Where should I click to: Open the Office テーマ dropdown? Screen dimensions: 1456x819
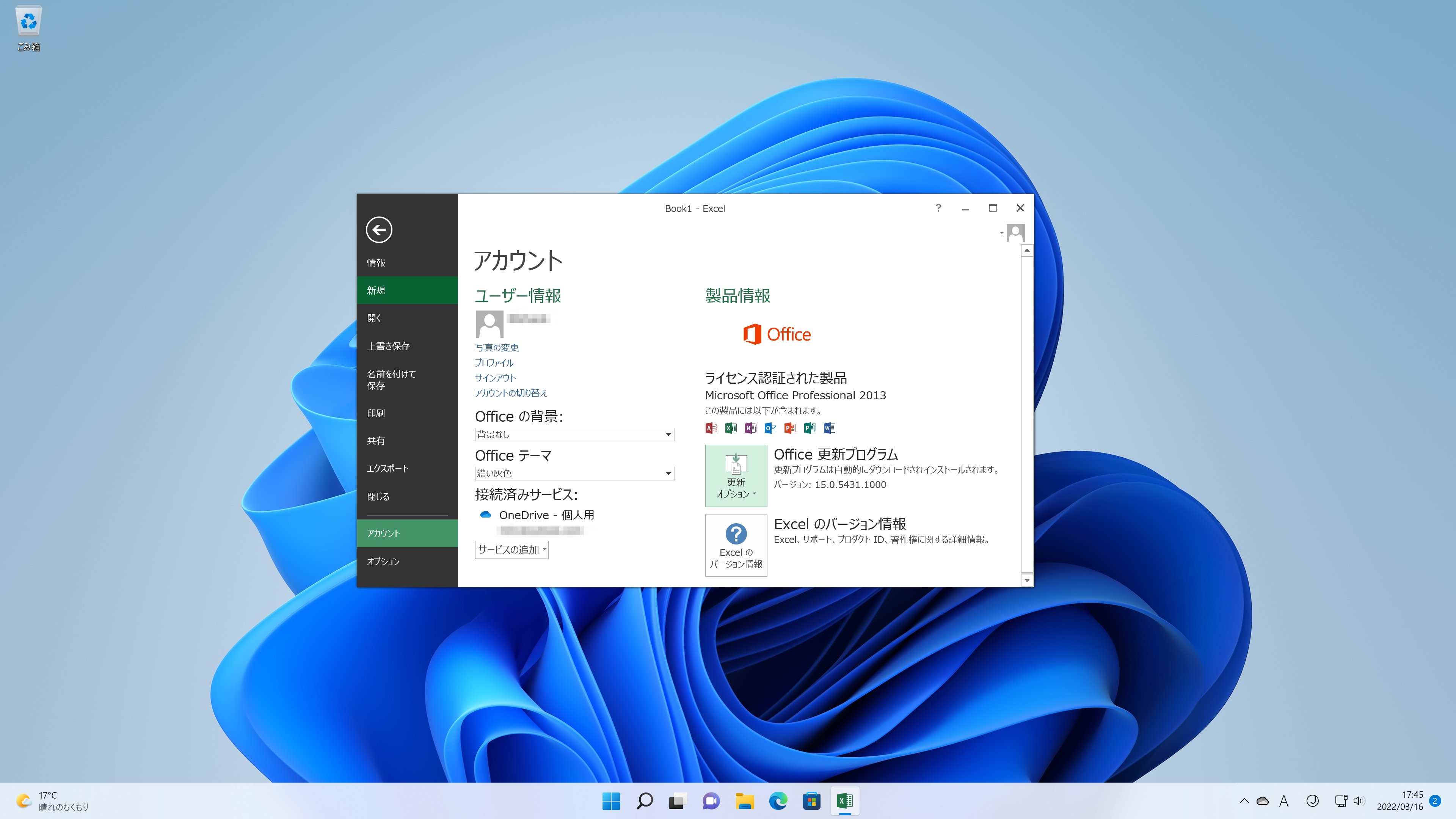coord(575,473)
